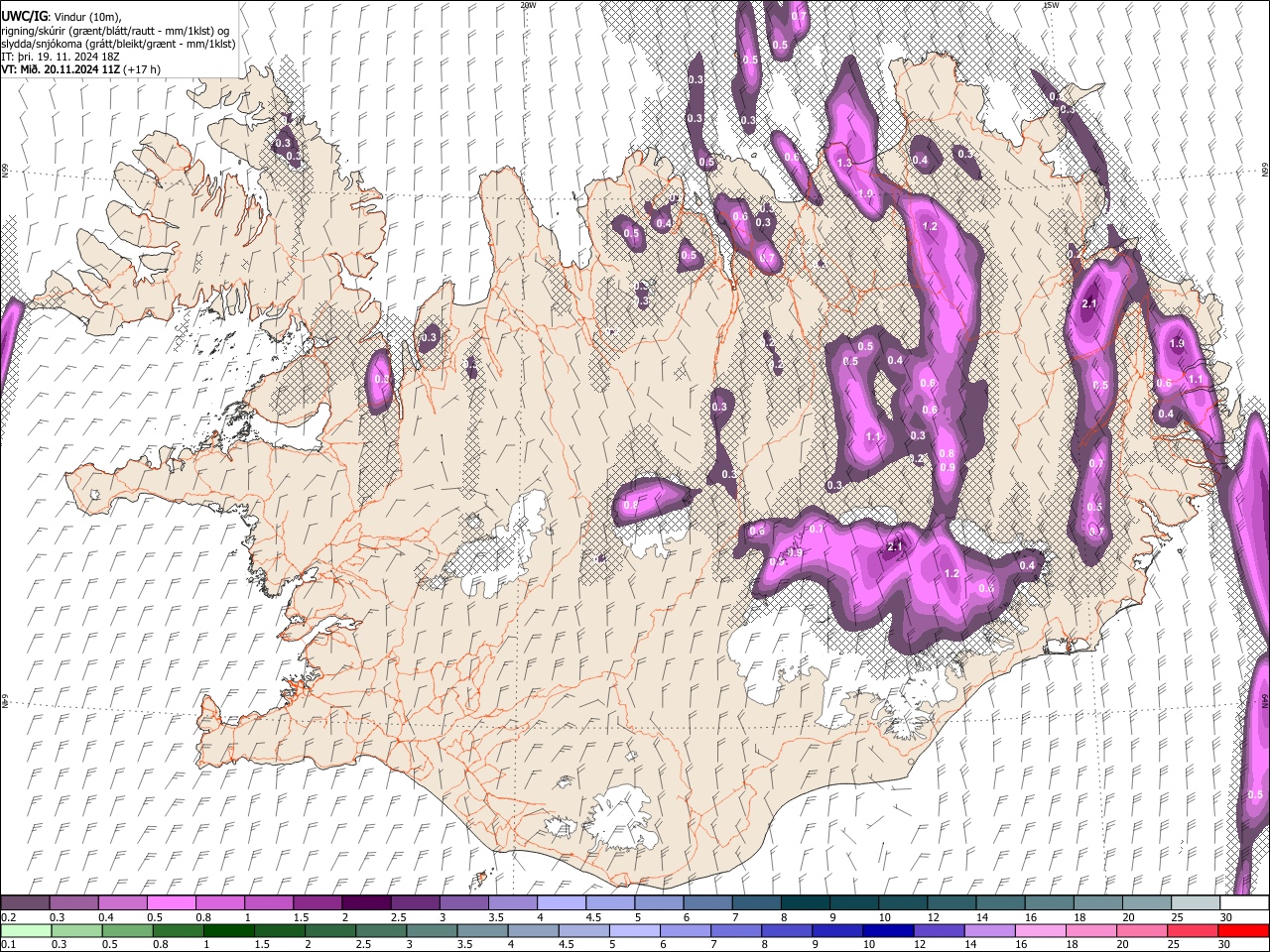
Task: Click the label '0.2' in the snow legend row
Action: [8, 917]
